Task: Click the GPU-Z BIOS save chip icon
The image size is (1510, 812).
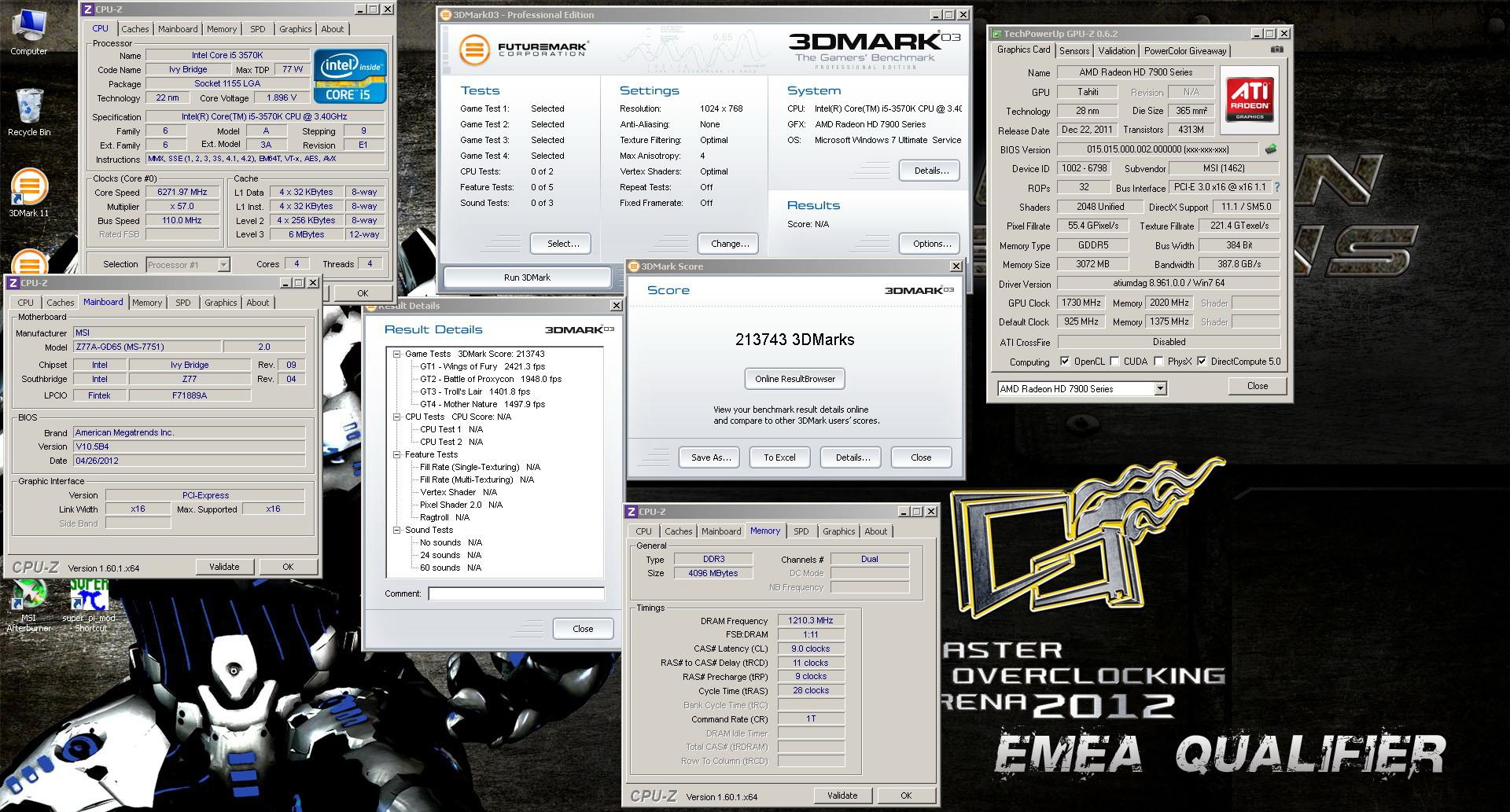Action: [1271, 149]
